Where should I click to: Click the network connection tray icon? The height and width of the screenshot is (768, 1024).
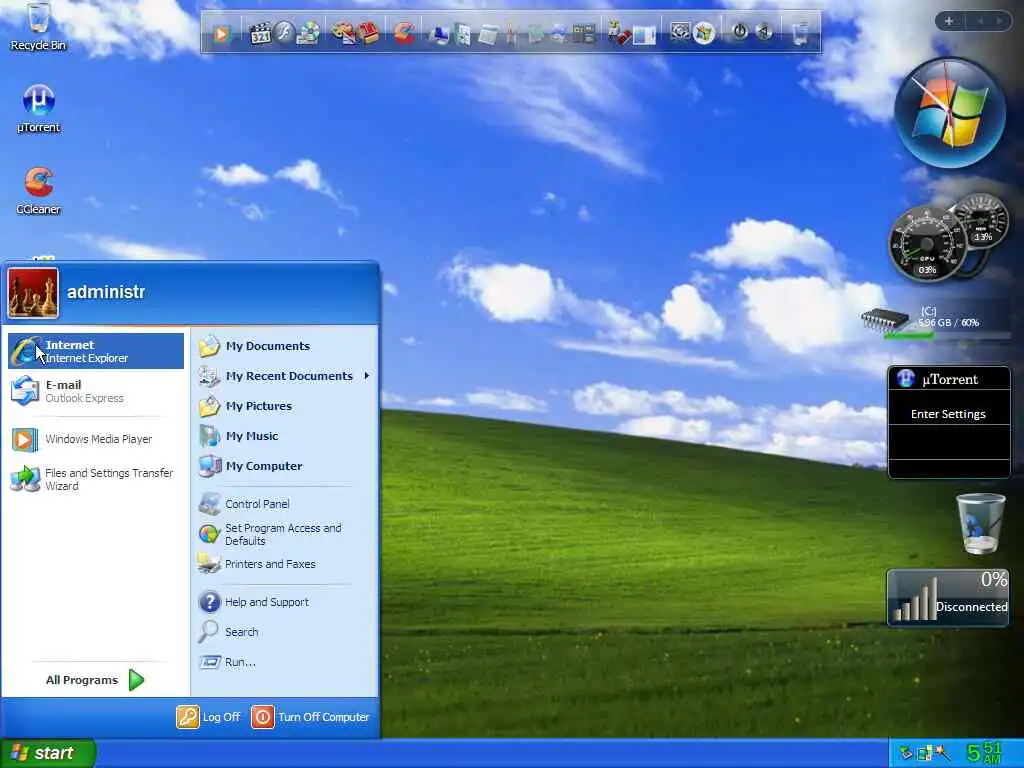tap(925, 754)
